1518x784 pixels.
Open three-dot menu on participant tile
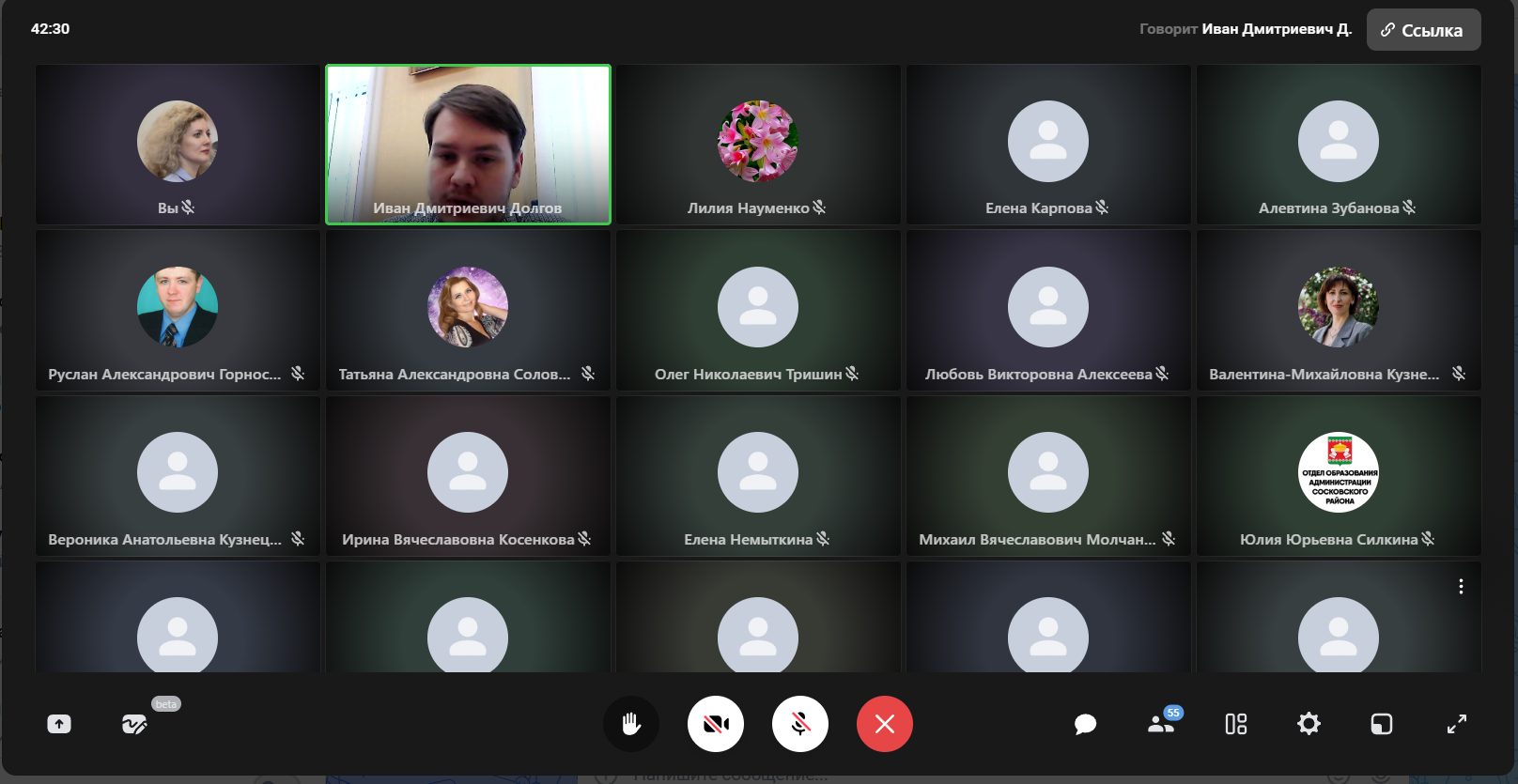[1461, 586]
